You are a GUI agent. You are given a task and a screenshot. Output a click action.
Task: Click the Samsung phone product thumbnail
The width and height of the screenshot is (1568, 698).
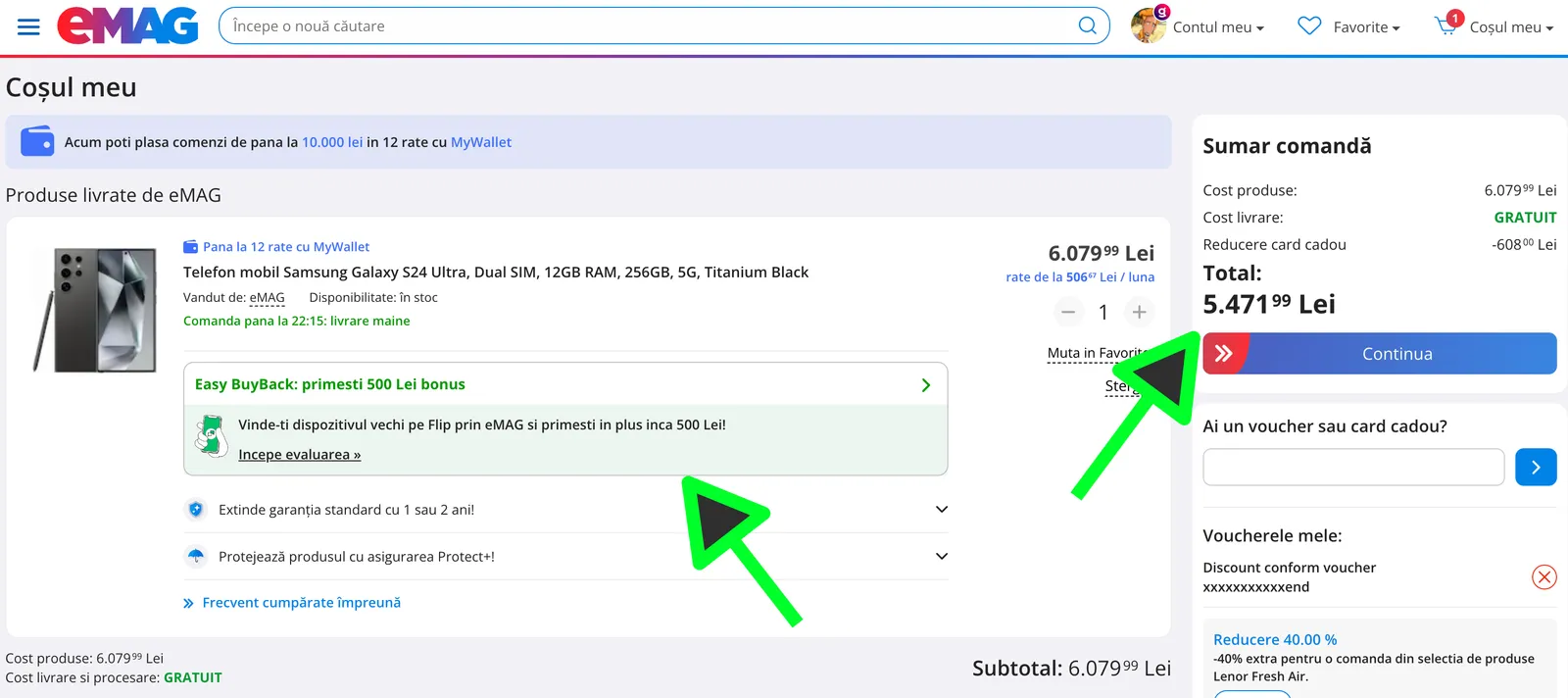(x=96, y=310)
